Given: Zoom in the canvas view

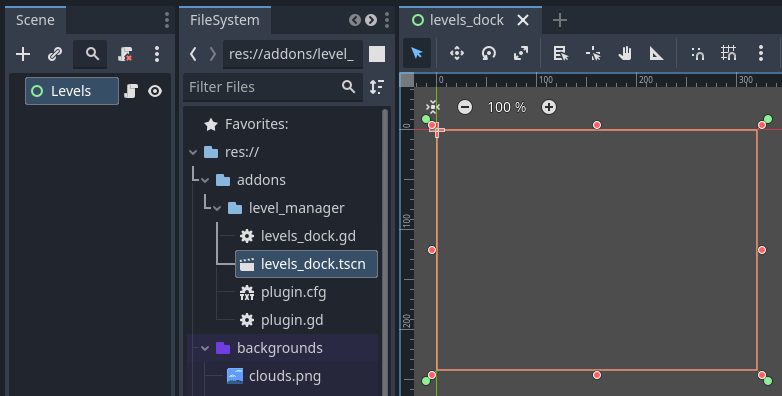Looking at the screenshot, I should [549, 107].
